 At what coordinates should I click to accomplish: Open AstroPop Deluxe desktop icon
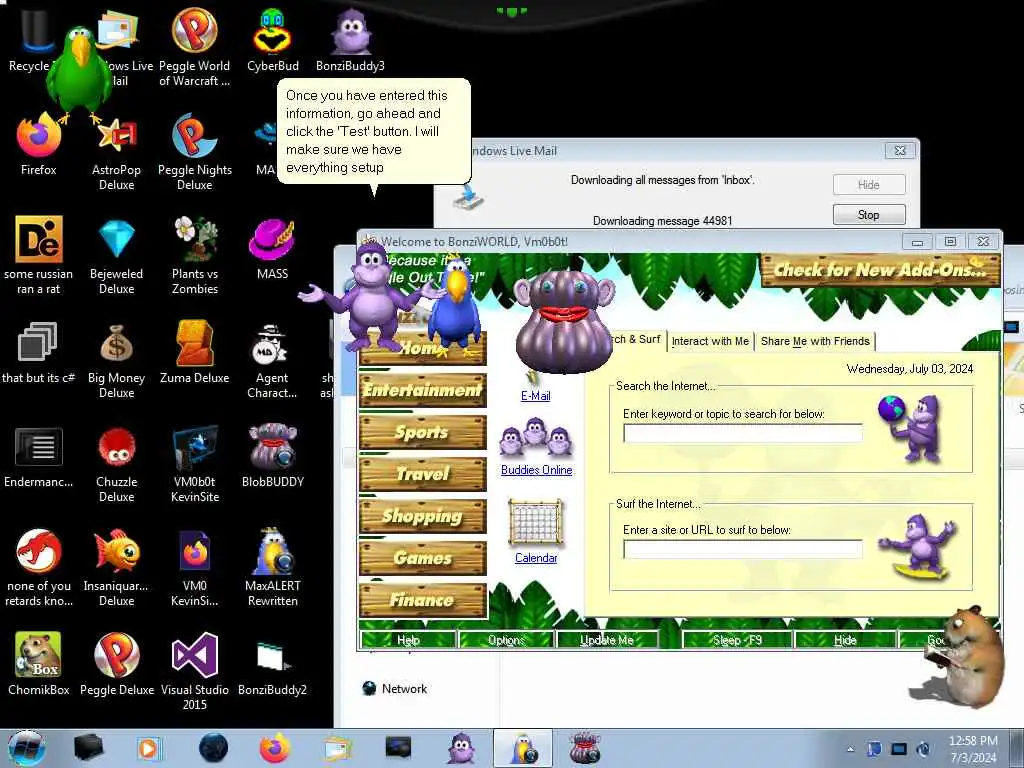[116, 152]
